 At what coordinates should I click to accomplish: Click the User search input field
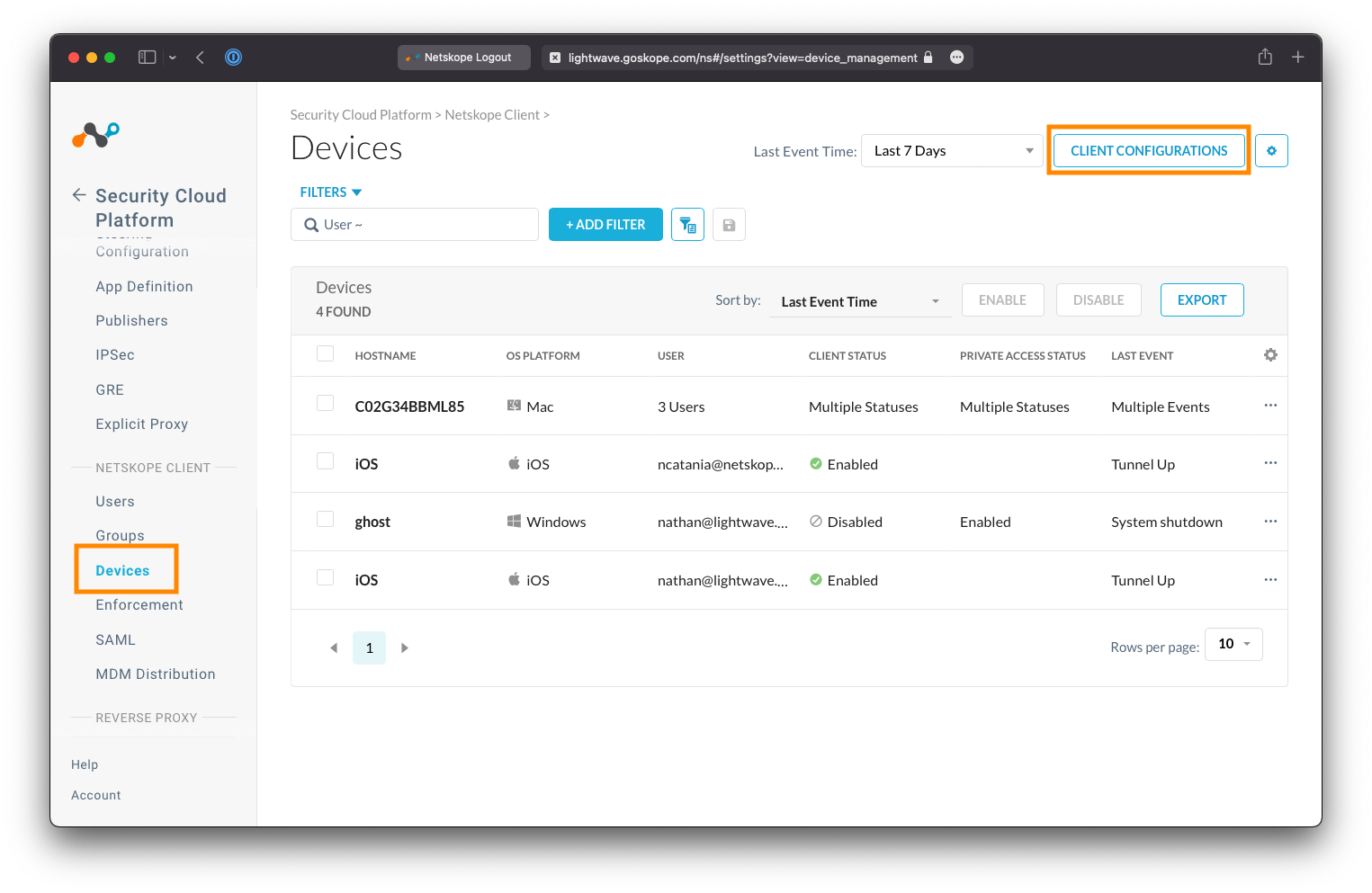point(414,224)
